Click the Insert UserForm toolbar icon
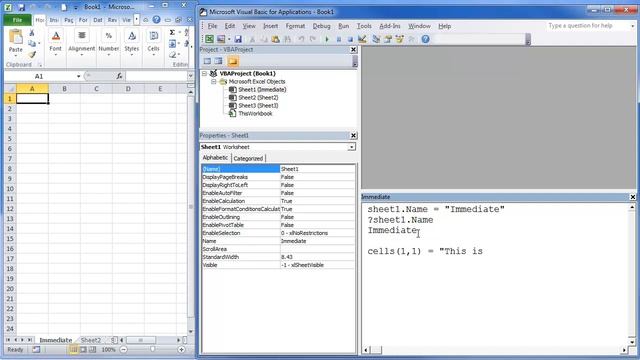Image resolution: width=640 pixels, height=360 pixels. point(221,39)
